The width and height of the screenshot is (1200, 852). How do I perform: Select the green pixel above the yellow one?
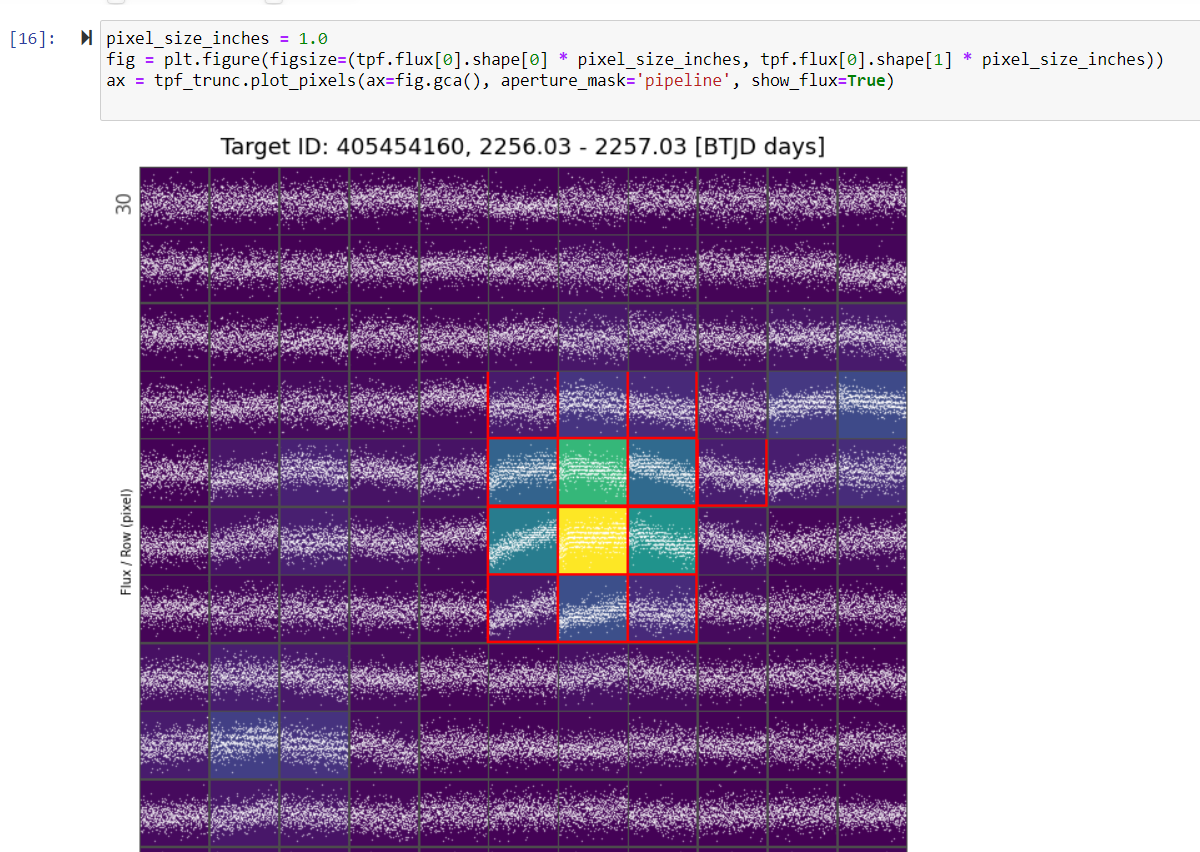tap(593, 472)
